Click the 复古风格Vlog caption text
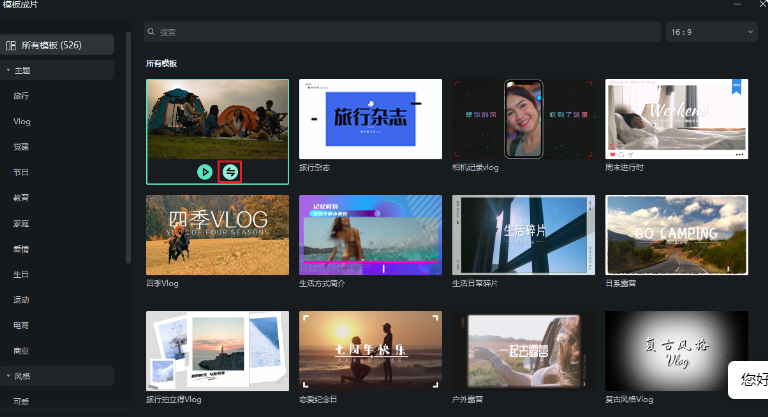 point(629,399)
